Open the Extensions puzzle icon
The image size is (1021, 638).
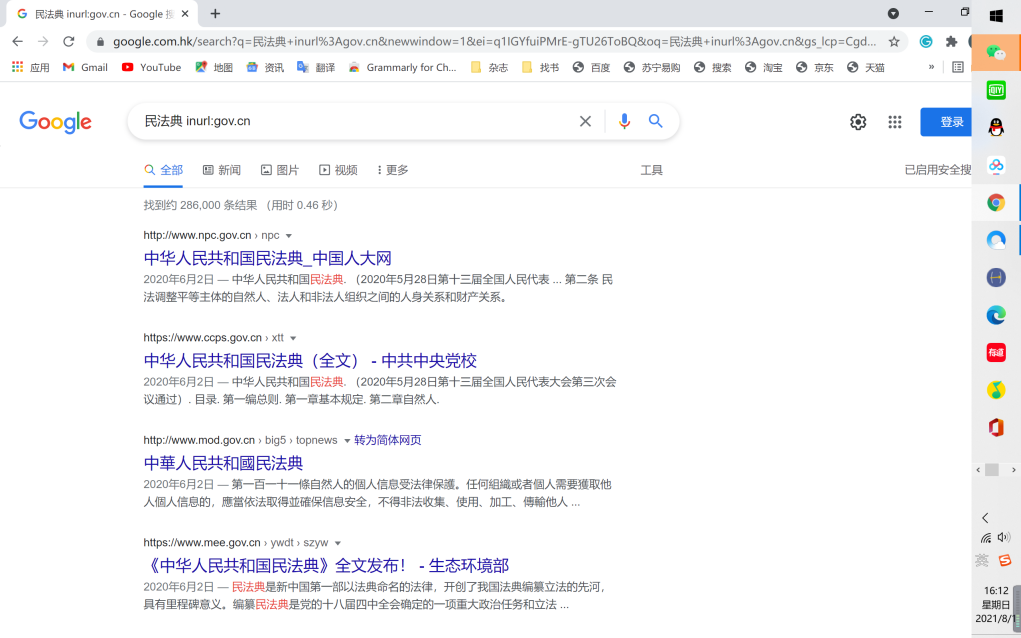point(951,42)
